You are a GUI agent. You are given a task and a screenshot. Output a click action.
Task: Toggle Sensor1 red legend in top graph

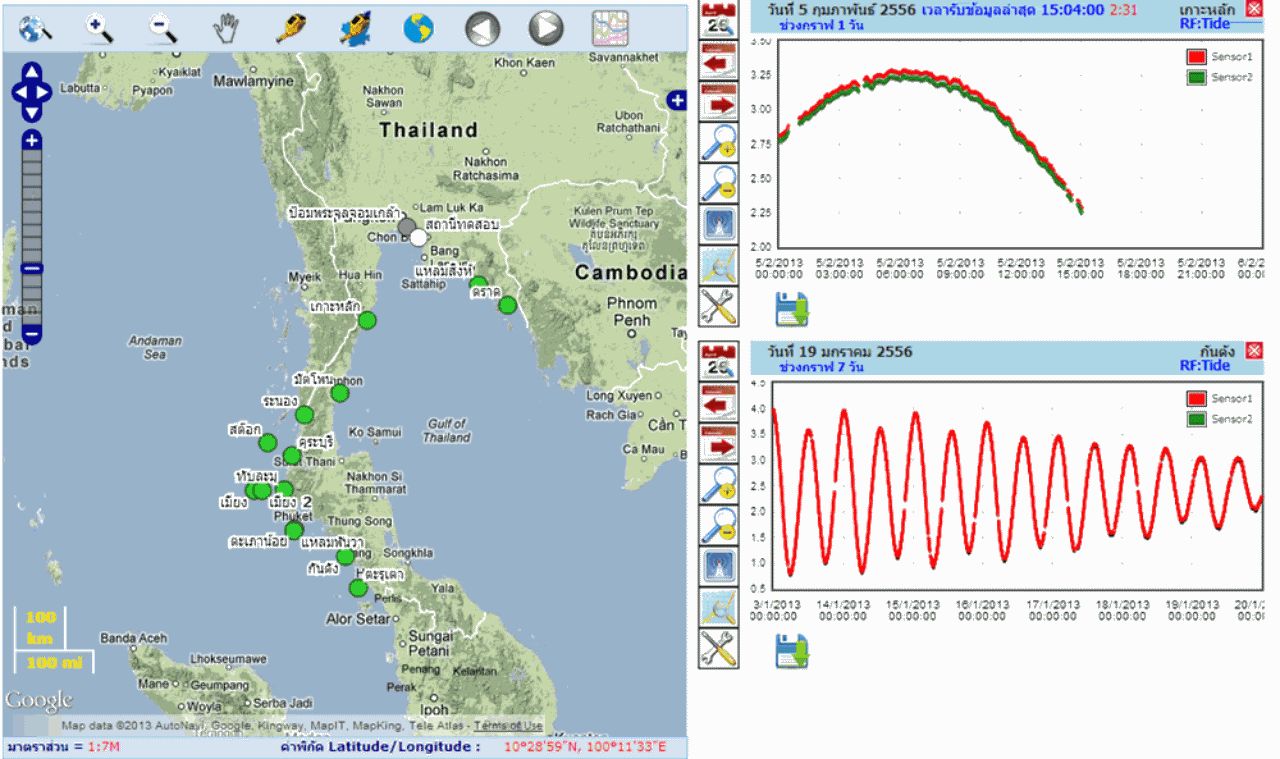(x=1195, y=57)
